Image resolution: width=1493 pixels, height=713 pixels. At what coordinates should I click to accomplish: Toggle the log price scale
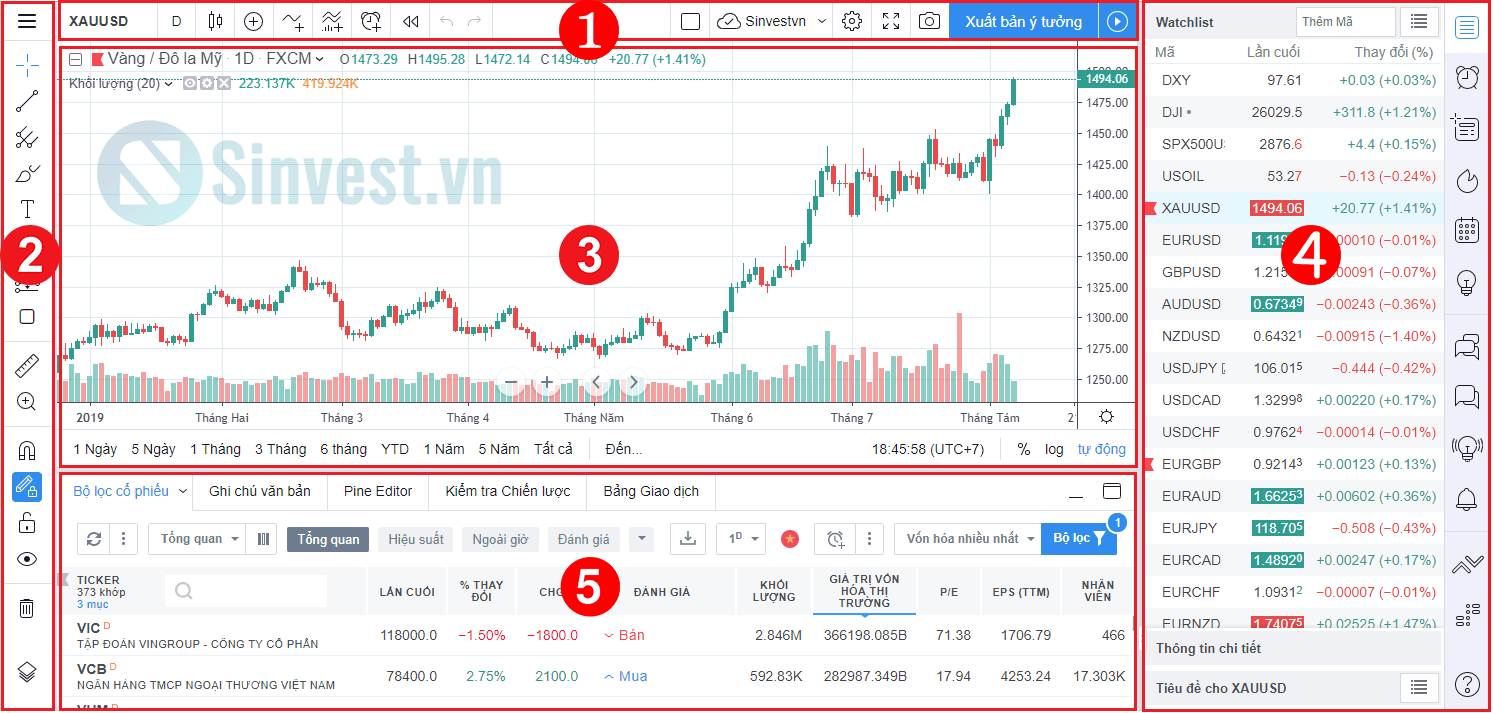(x=1054, y=449)
